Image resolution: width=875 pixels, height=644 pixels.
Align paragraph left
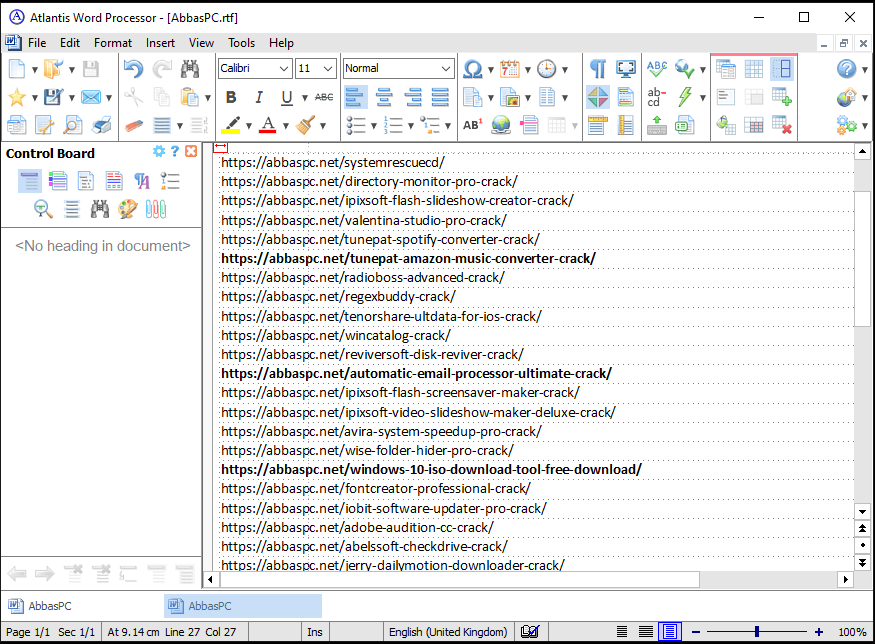coord(355,97)
